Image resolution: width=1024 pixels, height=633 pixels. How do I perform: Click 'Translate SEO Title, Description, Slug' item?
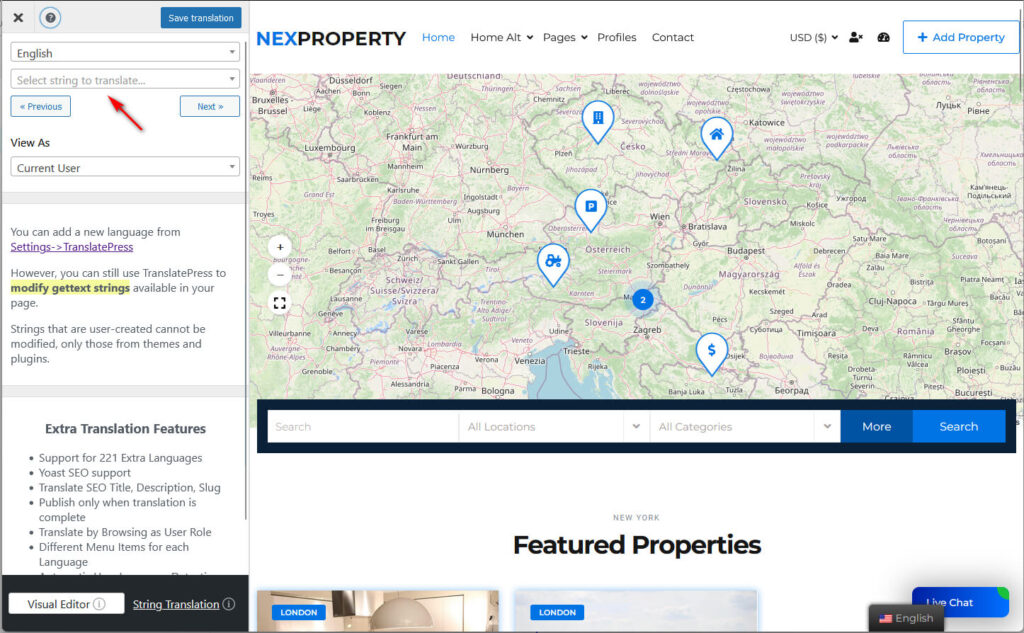[x=129, y=488]
